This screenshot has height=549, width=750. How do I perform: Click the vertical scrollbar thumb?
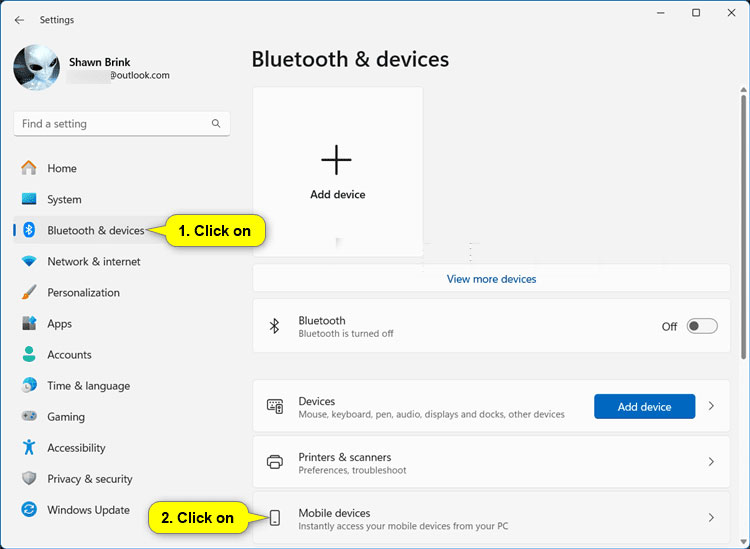743,227
